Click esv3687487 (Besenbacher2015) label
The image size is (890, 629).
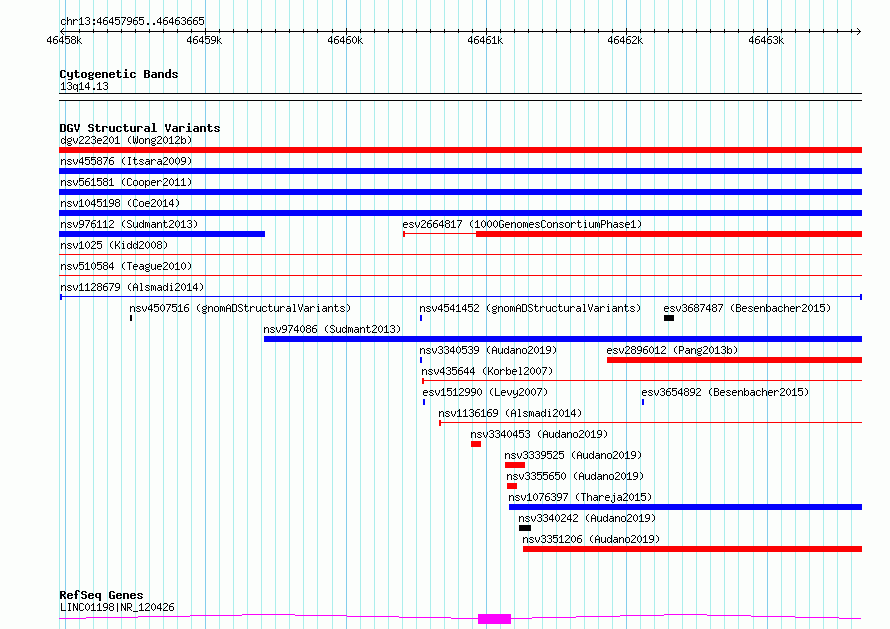point(747,308)
